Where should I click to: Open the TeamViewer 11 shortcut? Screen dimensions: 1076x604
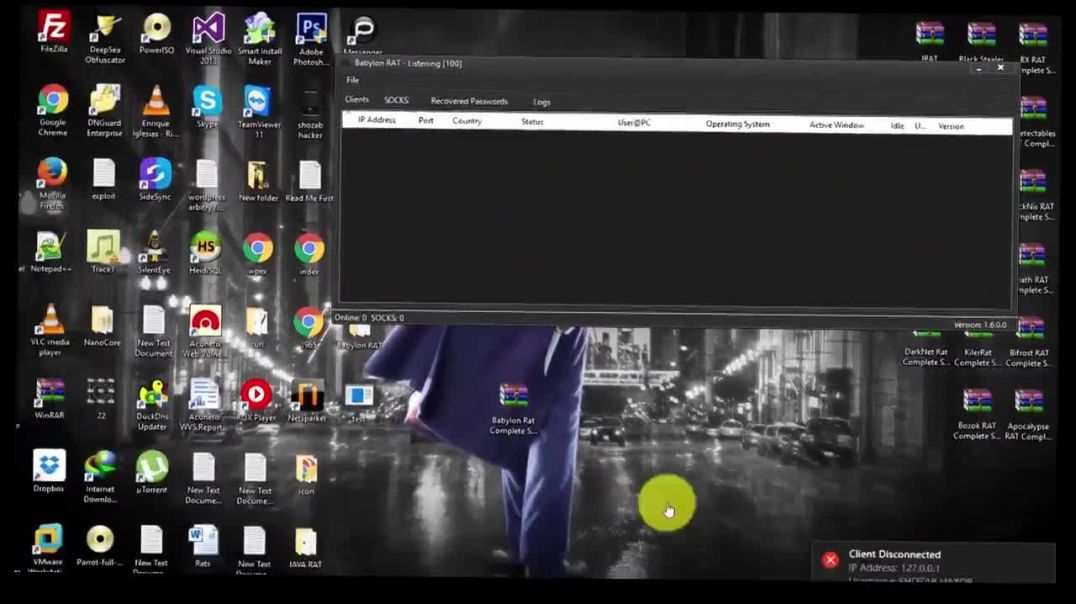tap(259, 112)
